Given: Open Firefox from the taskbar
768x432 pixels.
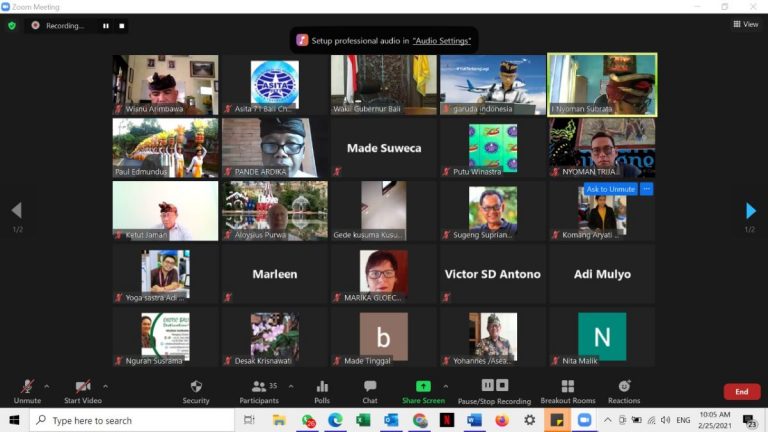Looking at the screenshot, I should 502,420.
